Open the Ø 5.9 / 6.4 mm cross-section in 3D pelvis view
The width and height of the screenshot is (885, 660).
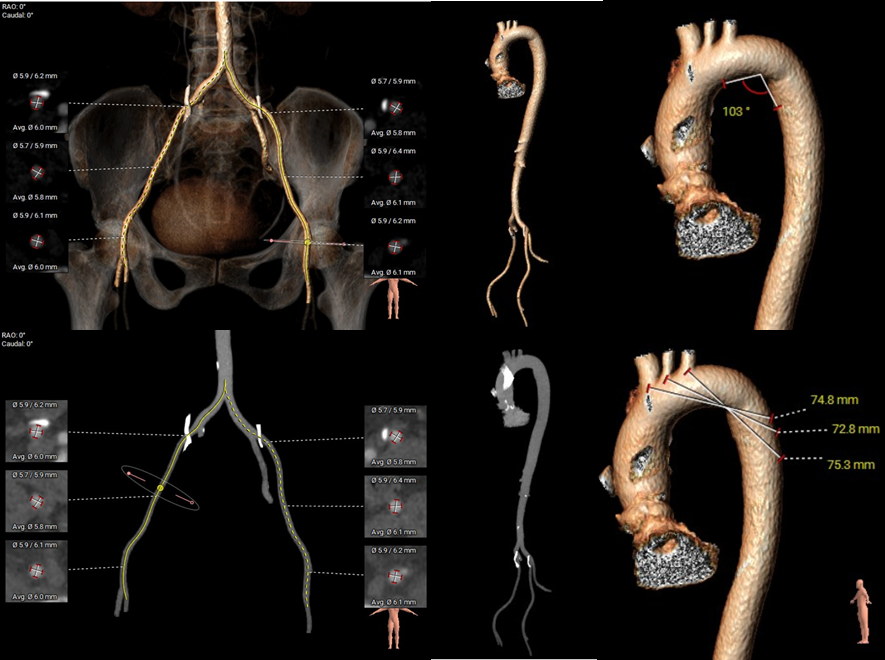click(x=395, y=176)
